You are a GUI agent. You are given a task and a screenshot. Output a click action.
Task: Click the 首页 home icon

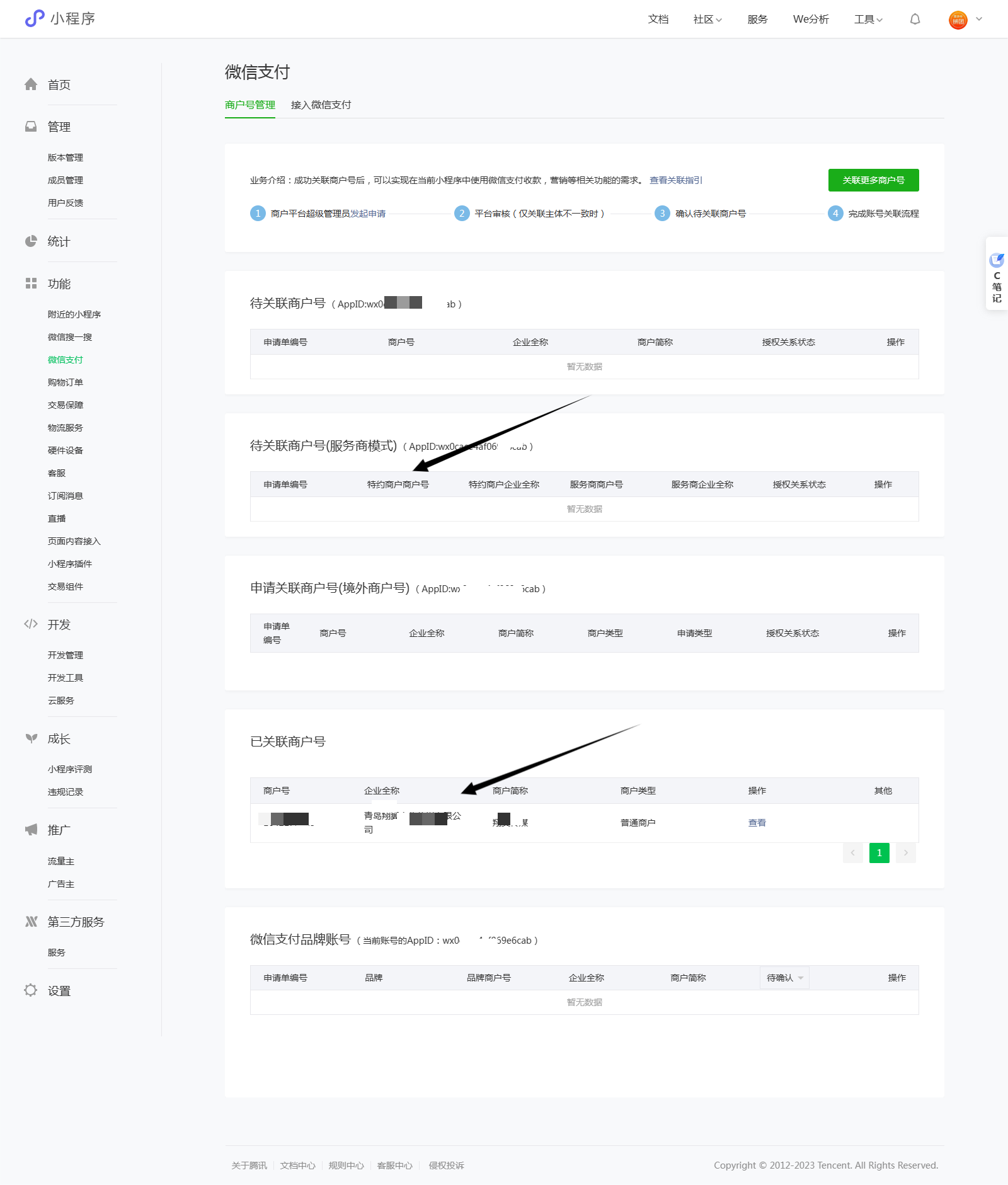31,84
